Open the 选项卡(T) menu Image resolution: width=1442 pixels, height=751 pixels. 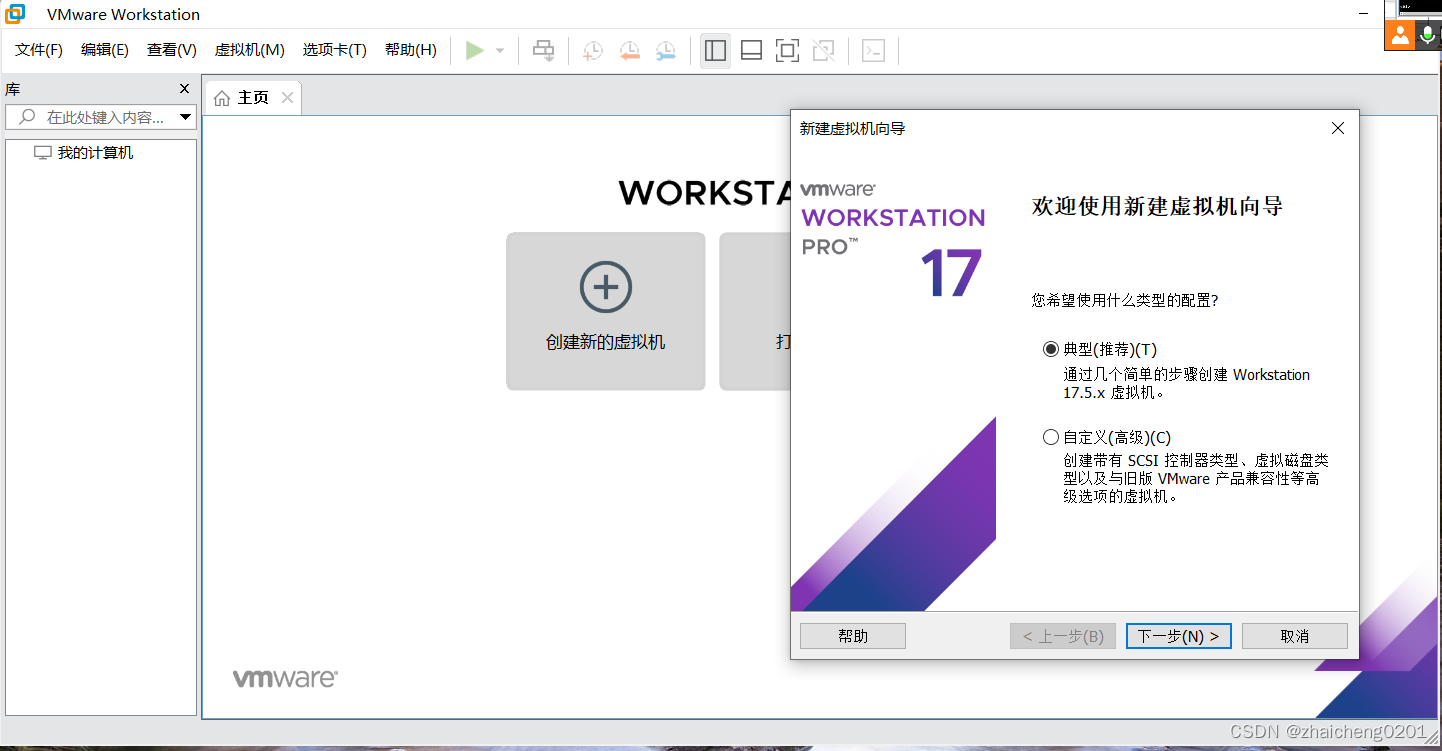click(x=335, y=50)
